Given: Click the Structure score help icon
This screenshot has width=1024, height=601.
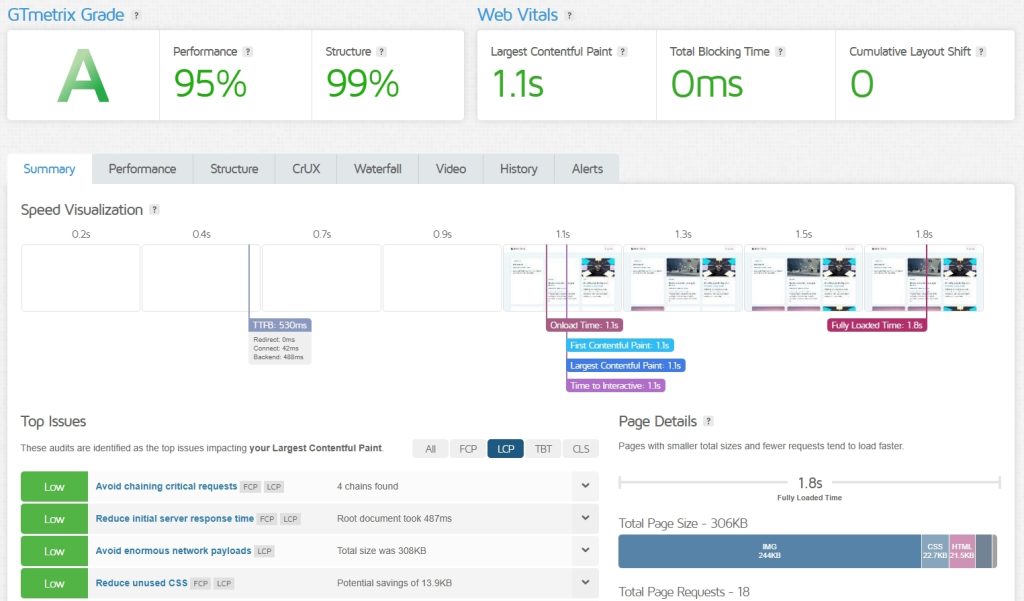Looking at the screenshot, I should (381, 51).
